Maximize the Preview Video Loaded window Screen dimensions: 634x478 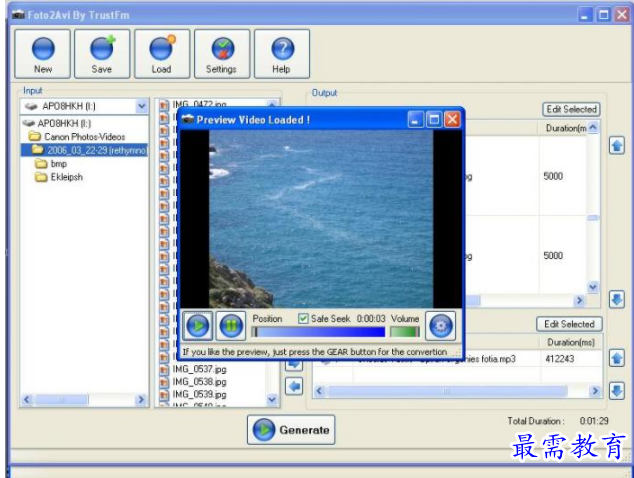(434, 120)
